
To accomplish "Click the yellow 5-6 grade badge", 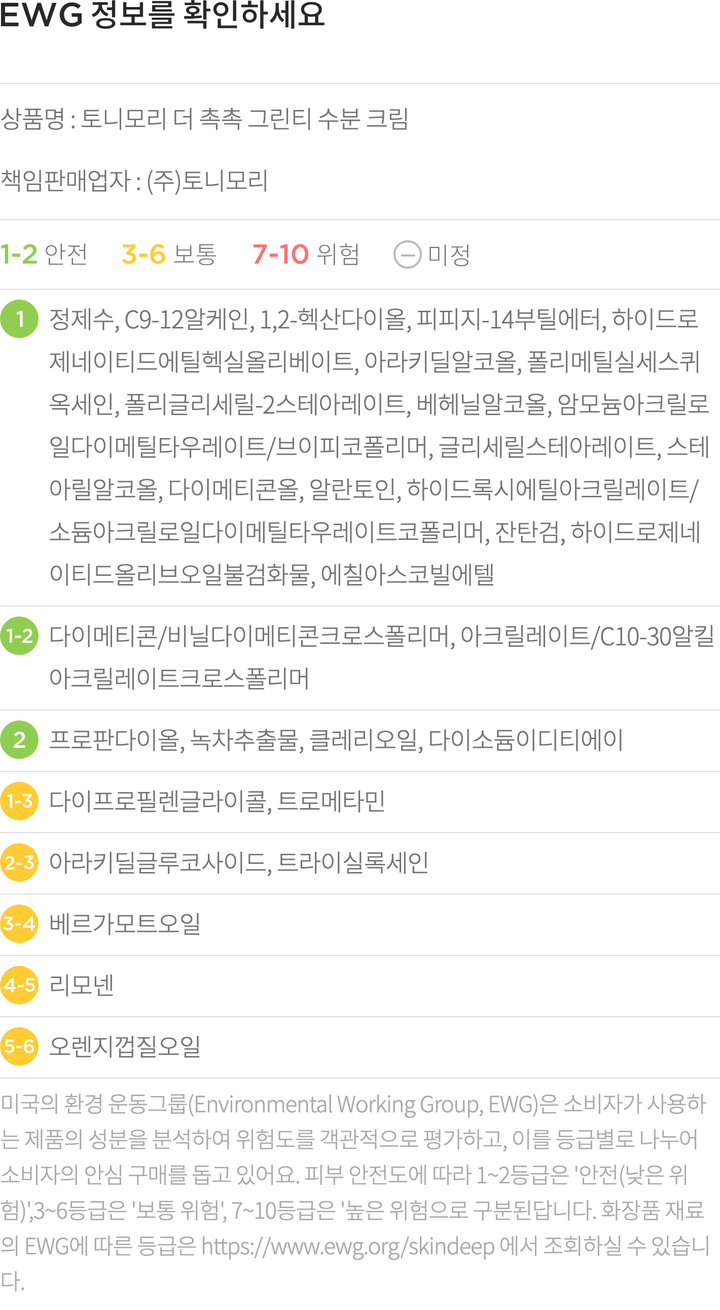I will pyautogui.click(x=20, y=1047).
